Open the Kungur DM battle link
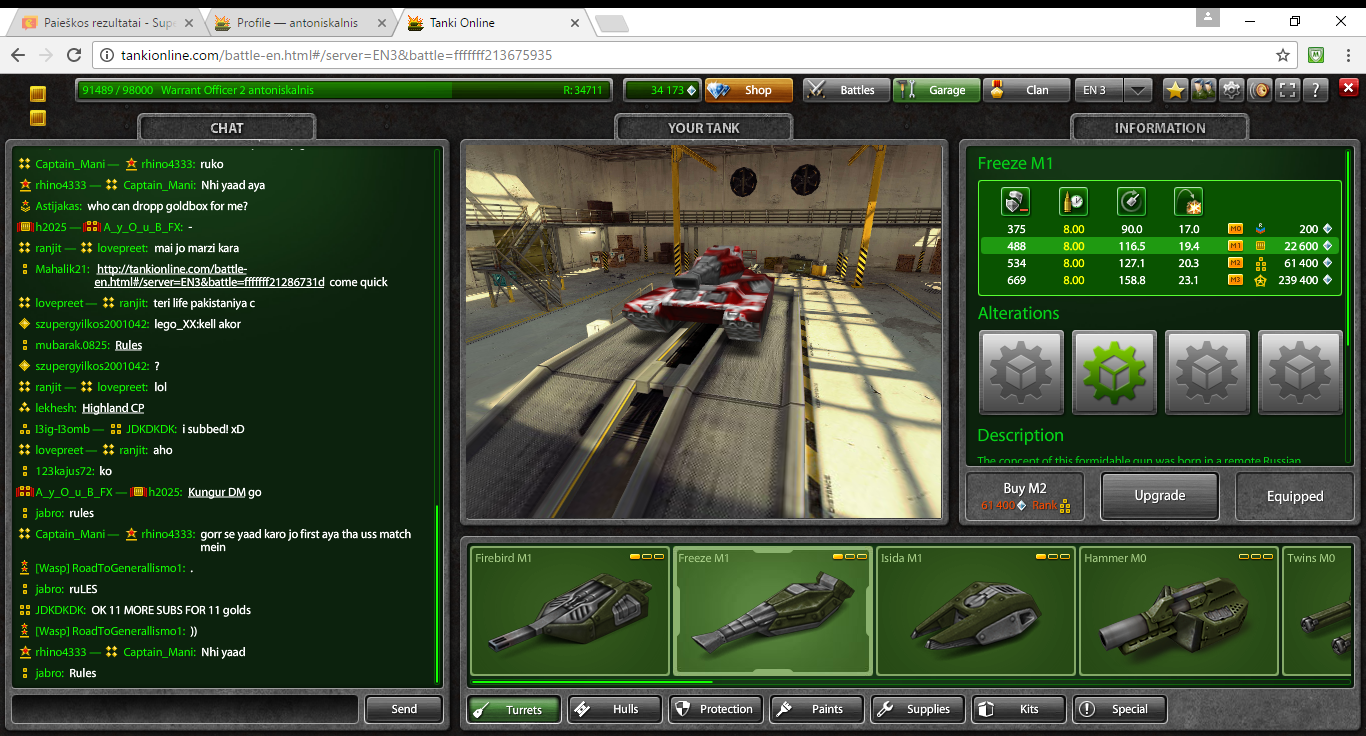The image size is (1366, 736). (217, 492)
